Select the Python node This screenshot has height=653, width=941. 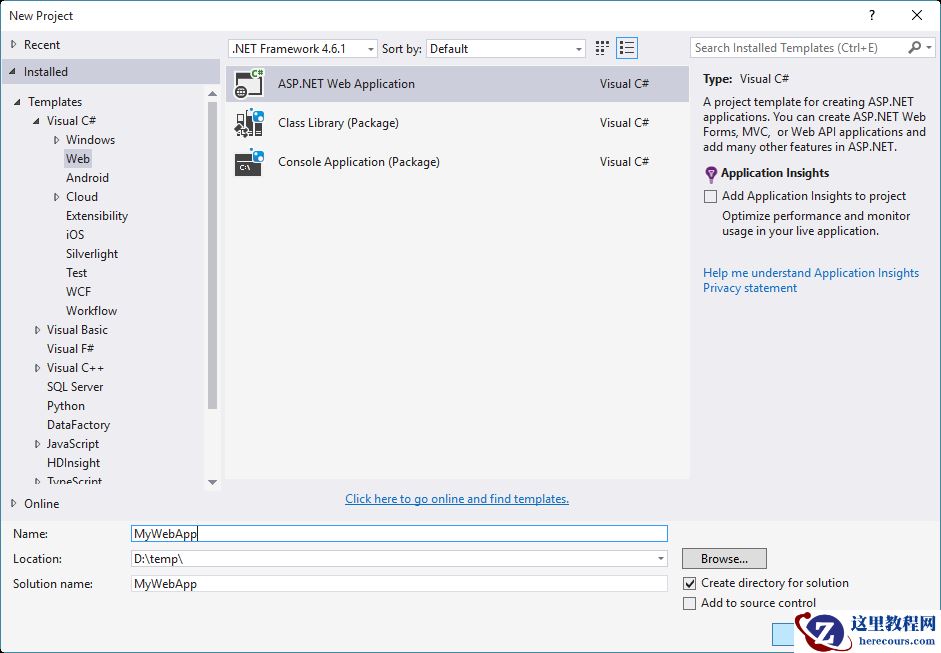coord(65,406)
